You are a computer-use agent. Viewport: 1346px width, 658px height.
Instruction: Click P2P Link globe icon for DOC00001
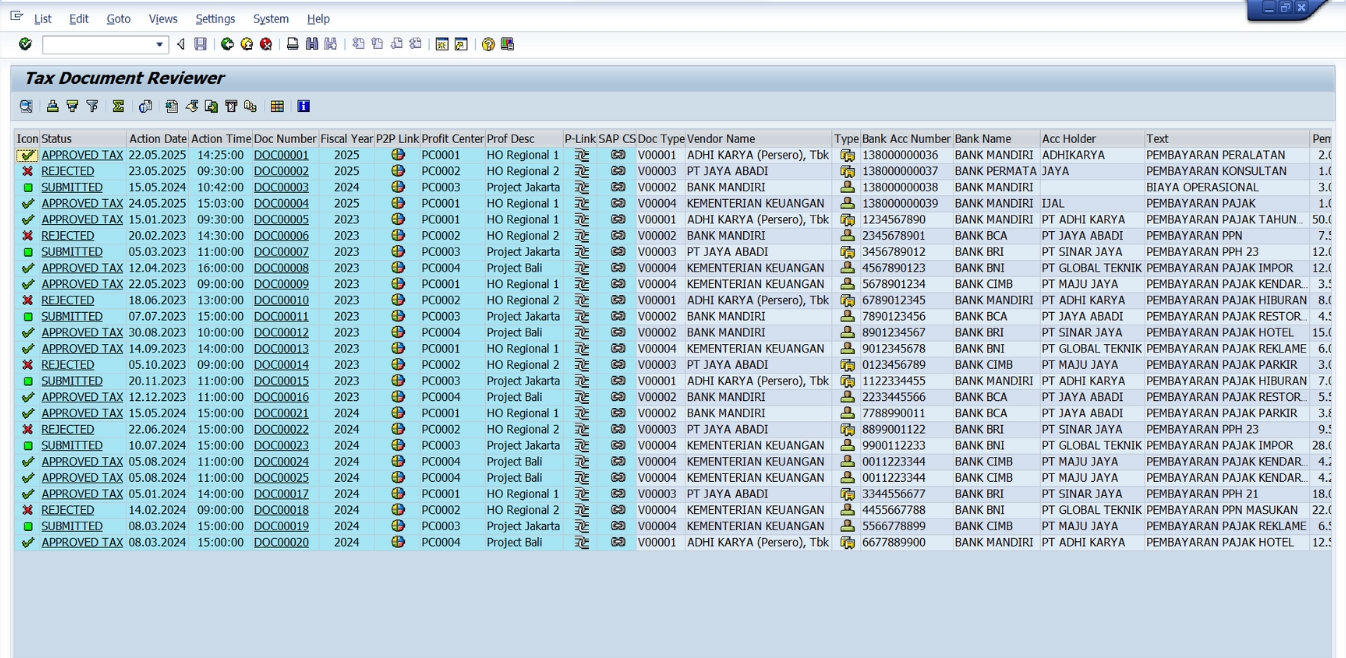398,155
